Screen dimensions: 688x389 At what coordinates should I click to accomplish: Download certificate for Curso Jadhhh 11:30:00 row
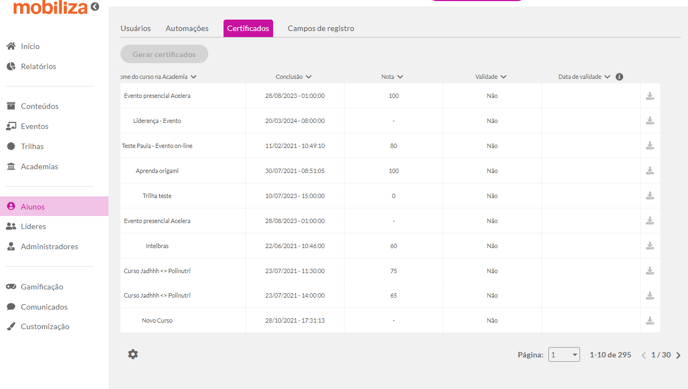coord(650,271)
